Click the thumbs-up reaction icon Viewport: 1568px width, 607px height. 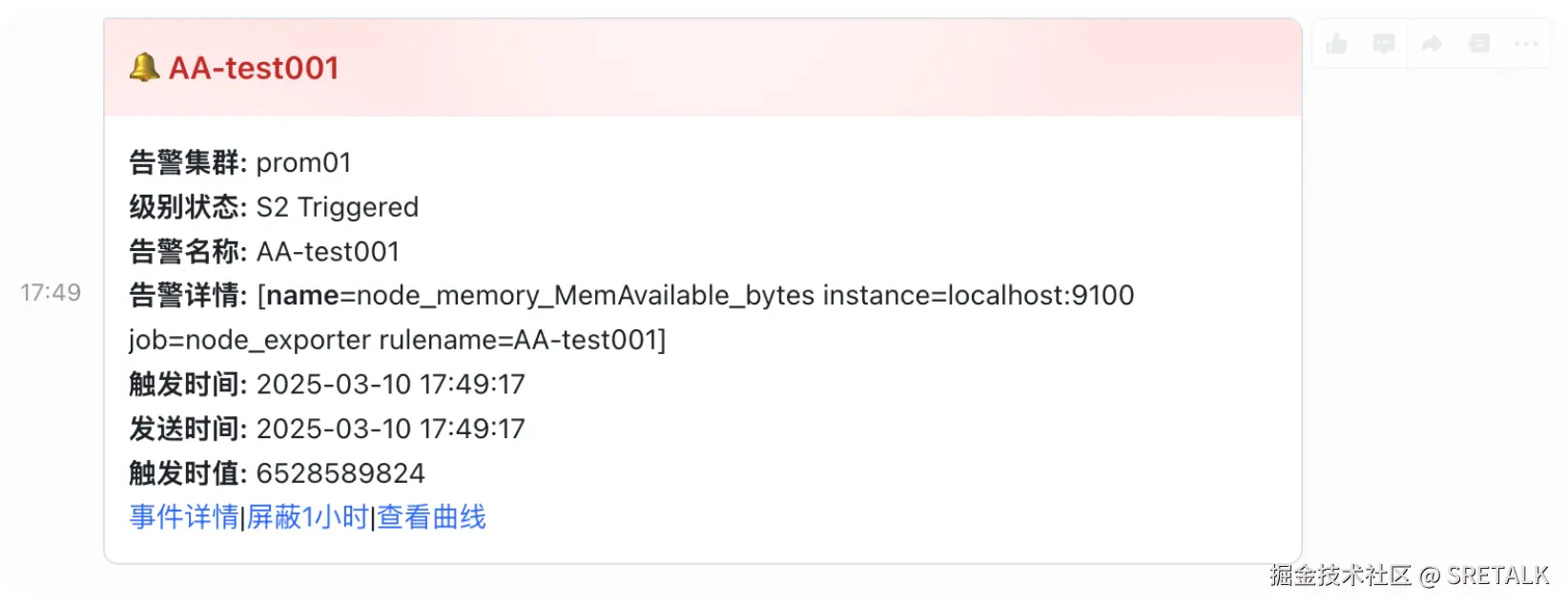pos(1336,44)
